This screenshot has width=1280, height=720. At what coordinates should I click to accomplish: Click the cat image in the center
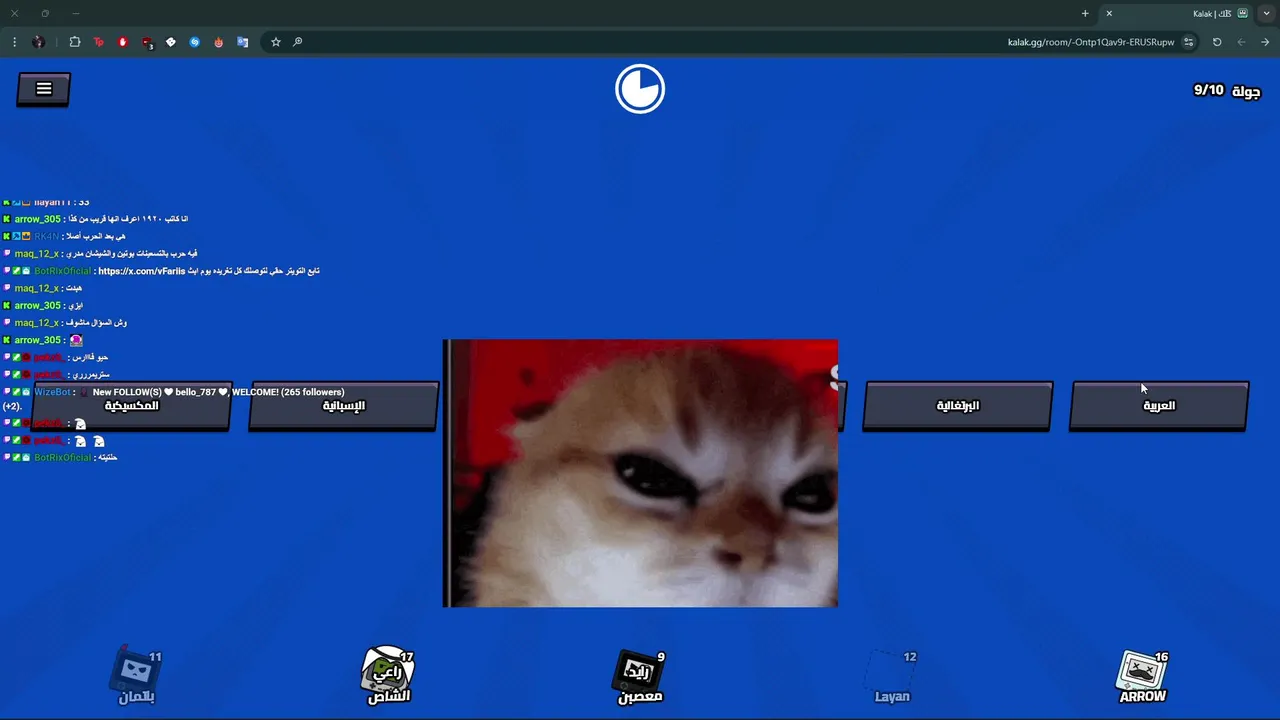click(x=640, y=473)
